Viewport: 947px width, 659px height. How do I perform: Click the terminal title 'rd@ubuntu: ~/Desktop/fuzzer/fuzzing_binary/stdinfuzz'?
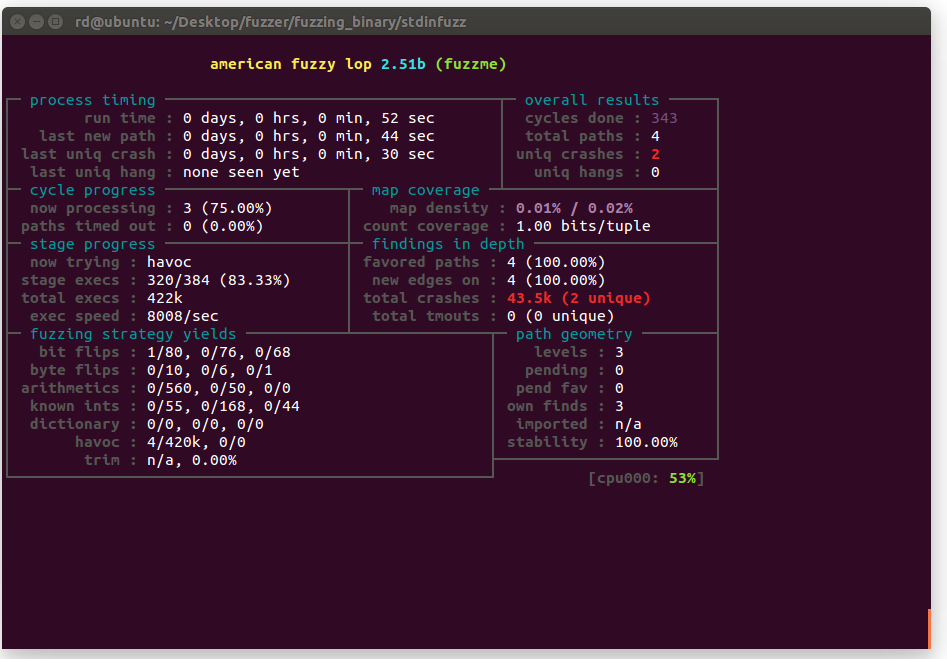(270, 22)
